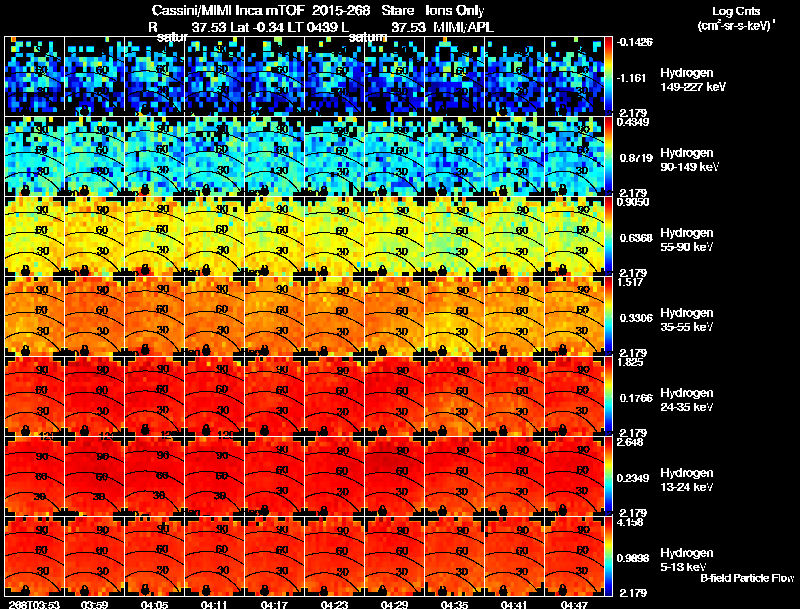Click the -0.1426 color scale value

635,42
